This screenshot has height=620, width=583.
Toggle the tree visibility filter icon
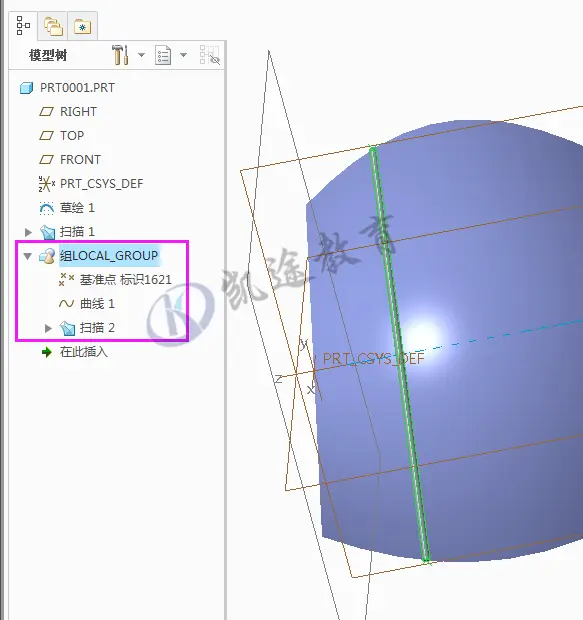pyautogui.click(x=210, y=55)
